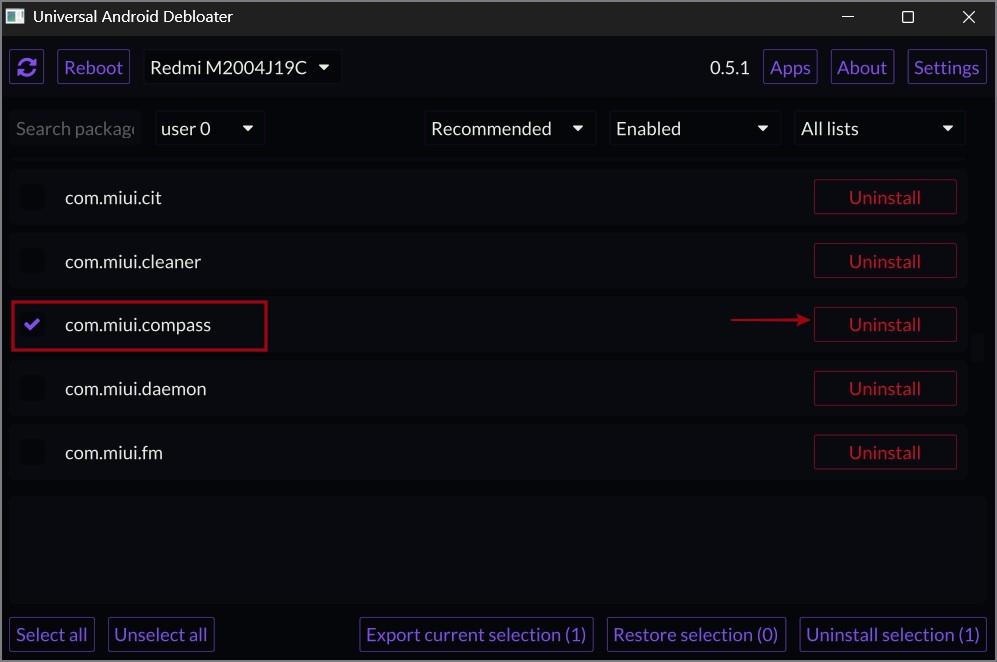
Task: Click the app logo in title bar
Action: pyautogui.click(x=15, y=17)
